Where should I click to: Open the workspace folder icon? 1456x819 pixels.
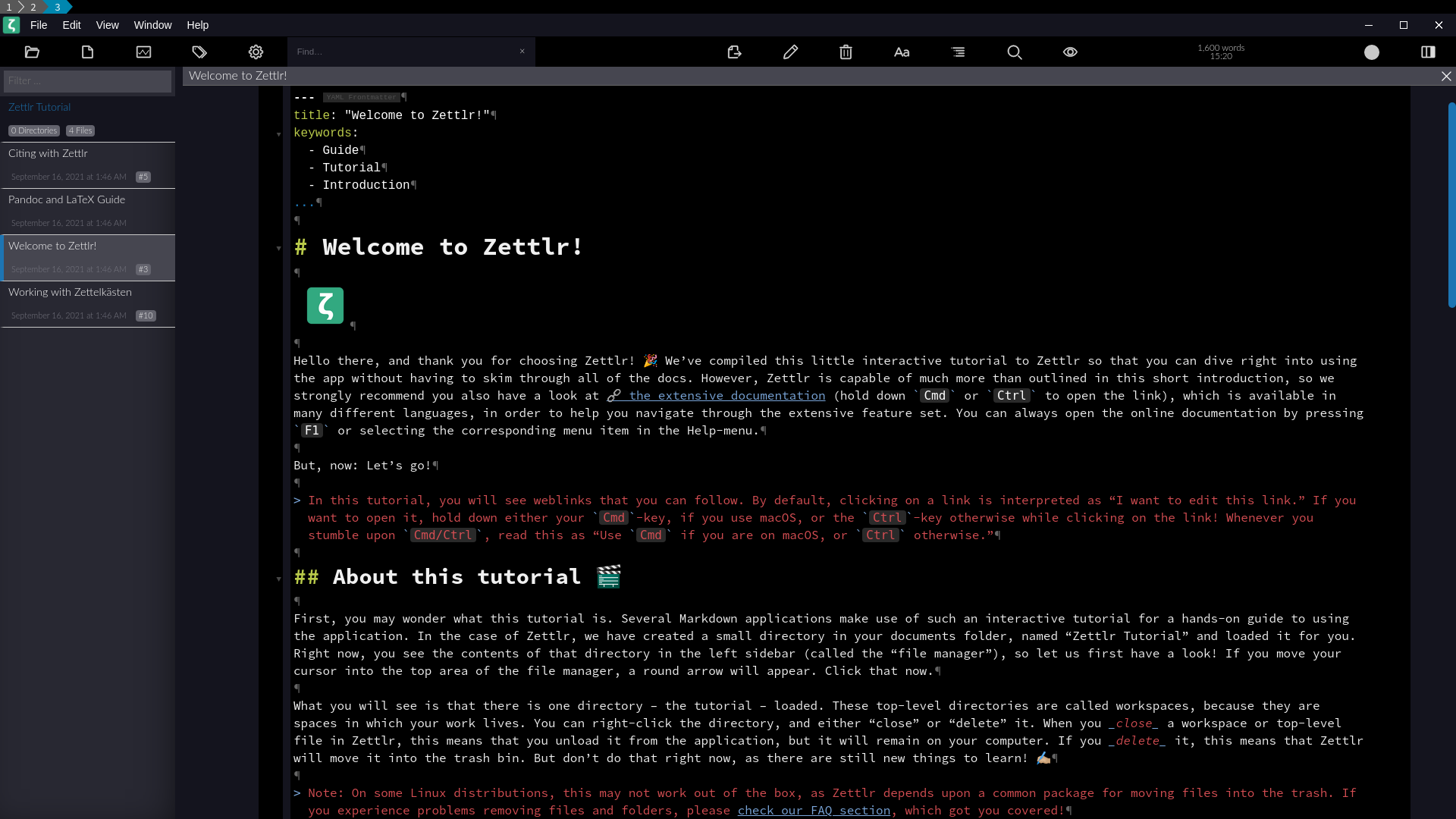32,52
